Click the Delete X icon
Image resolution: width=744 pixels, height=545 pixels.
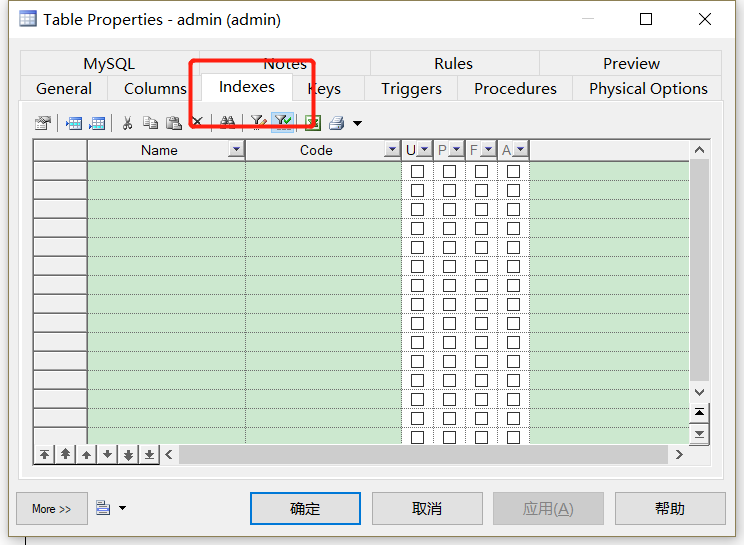pos(197,122)
